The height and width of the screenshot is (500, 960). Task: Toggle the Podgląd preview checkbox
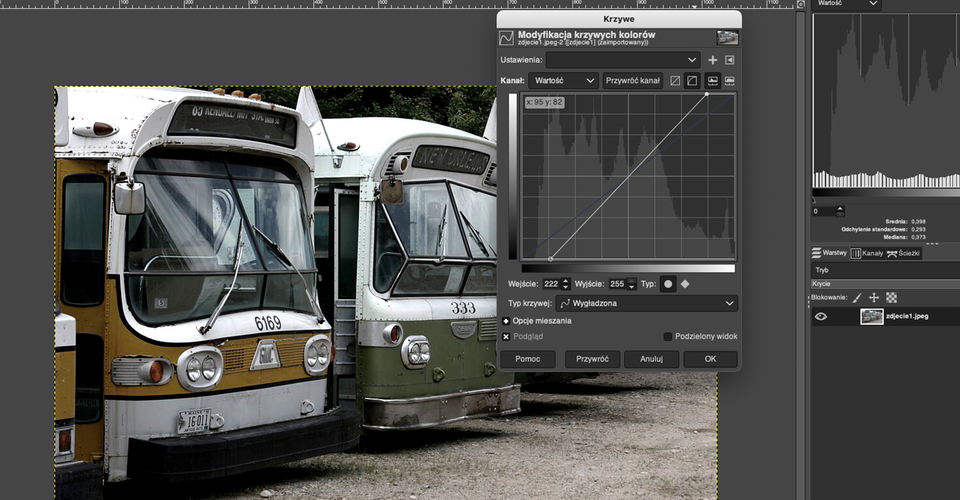pyautogui.click(x=506, y=337)
